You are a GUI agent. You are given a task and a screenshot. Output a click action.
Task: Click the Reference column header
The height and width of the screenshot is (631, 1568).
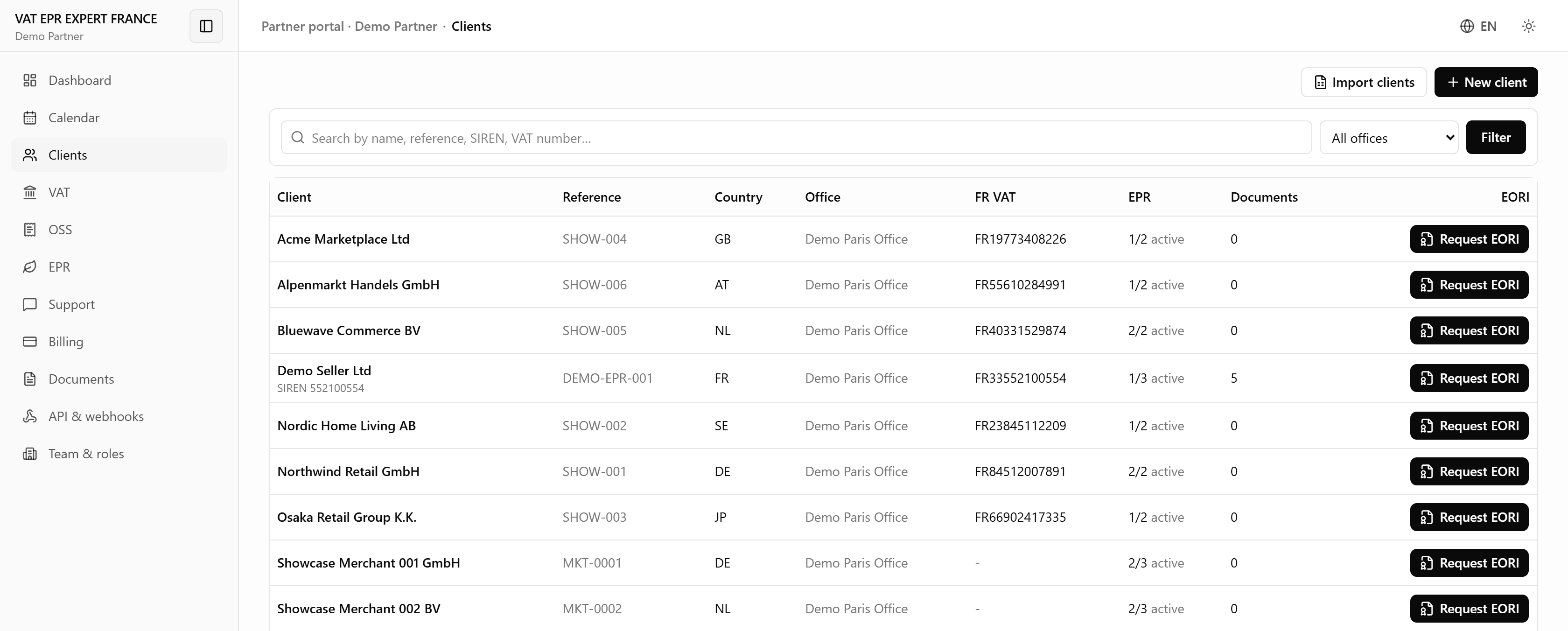pyautogui.click(x=592, y=197)
